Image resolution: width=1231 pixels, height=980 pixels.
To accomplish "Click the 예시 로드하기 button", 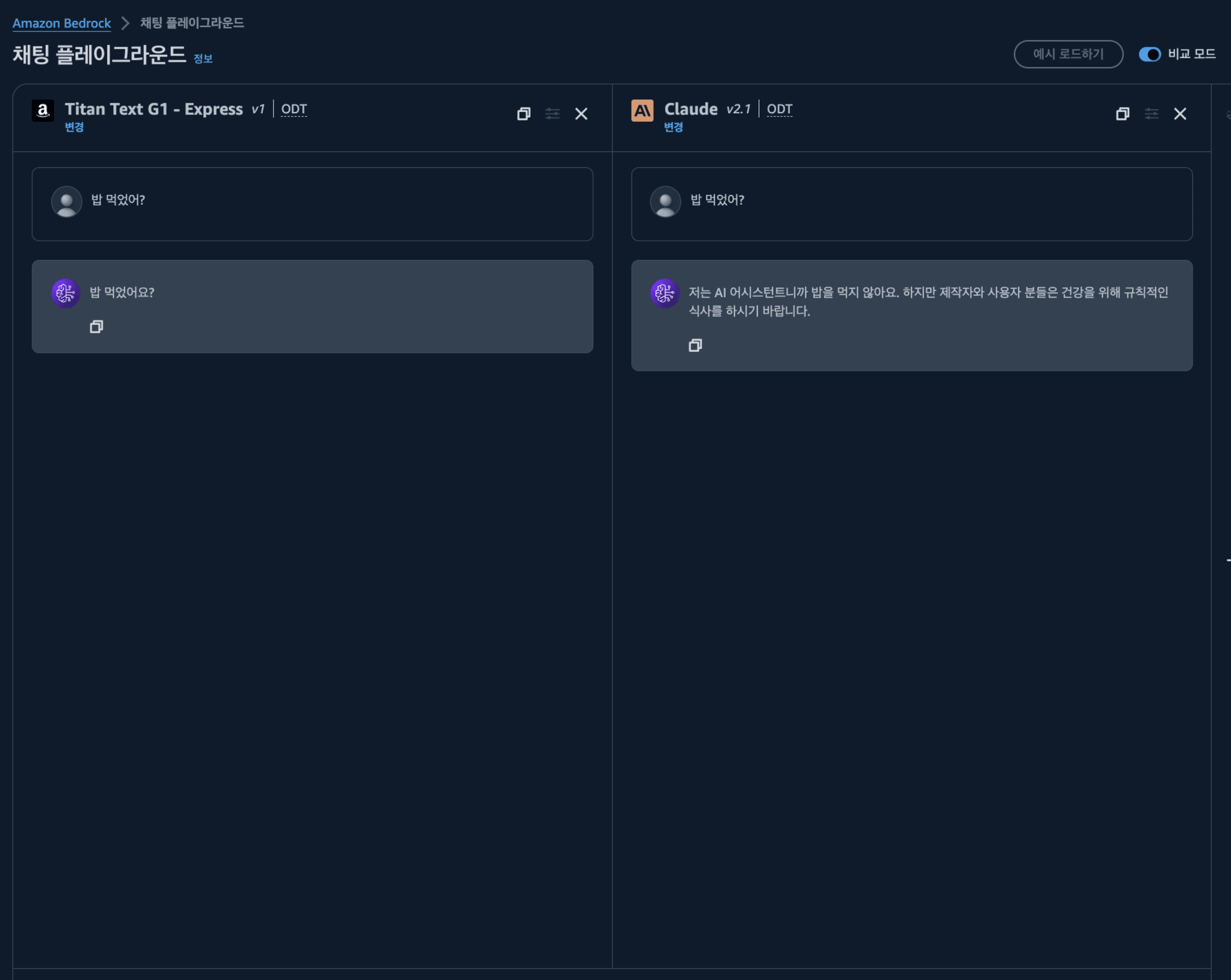I will (1068, 54).
